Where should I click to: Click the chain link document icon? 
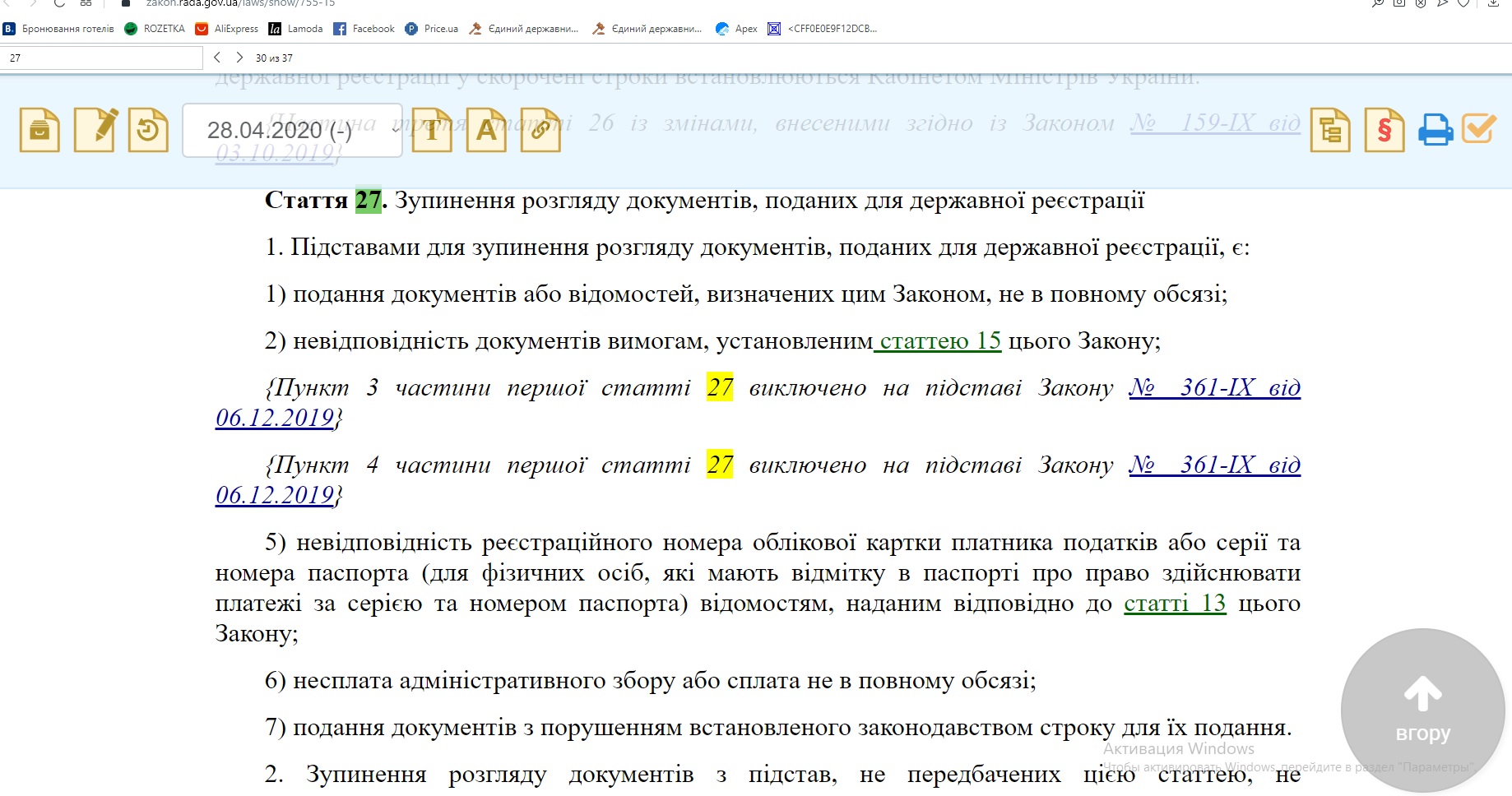point(540,130)
